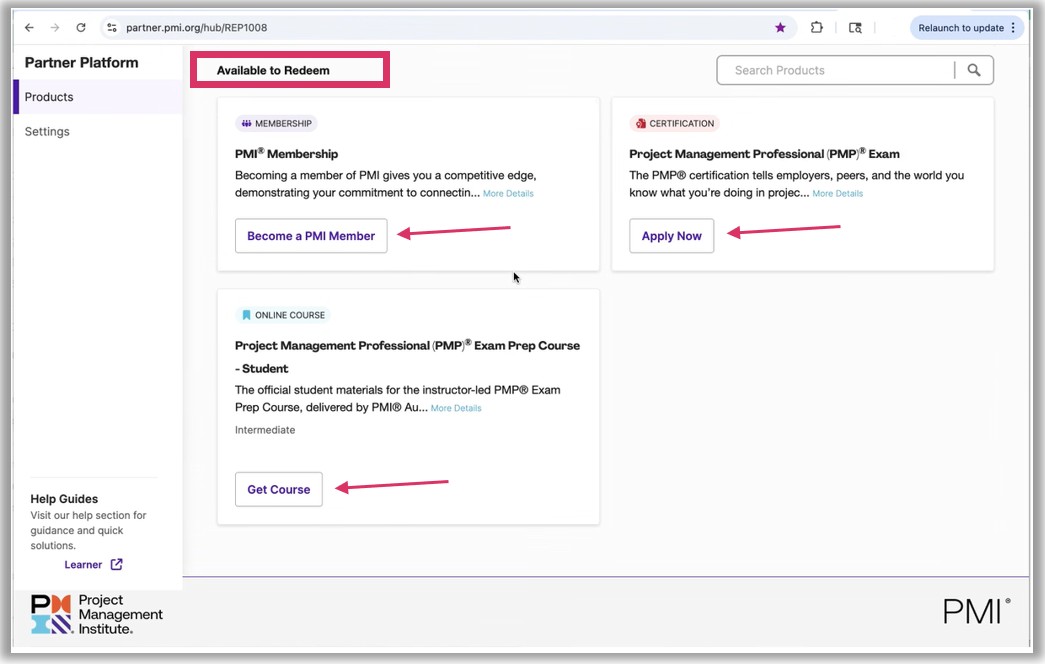Click the Help Guides heading
The image size is (1045, 664).
[64, 499]
